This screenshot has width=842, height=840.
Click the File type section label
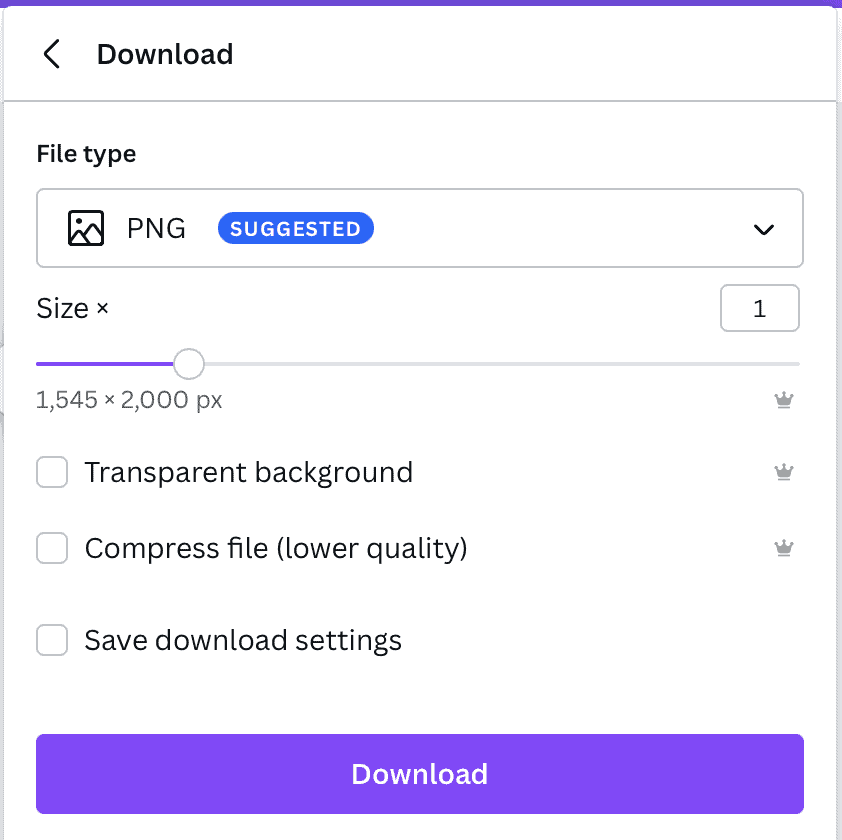pyautogui.click(x=86, y=154)
